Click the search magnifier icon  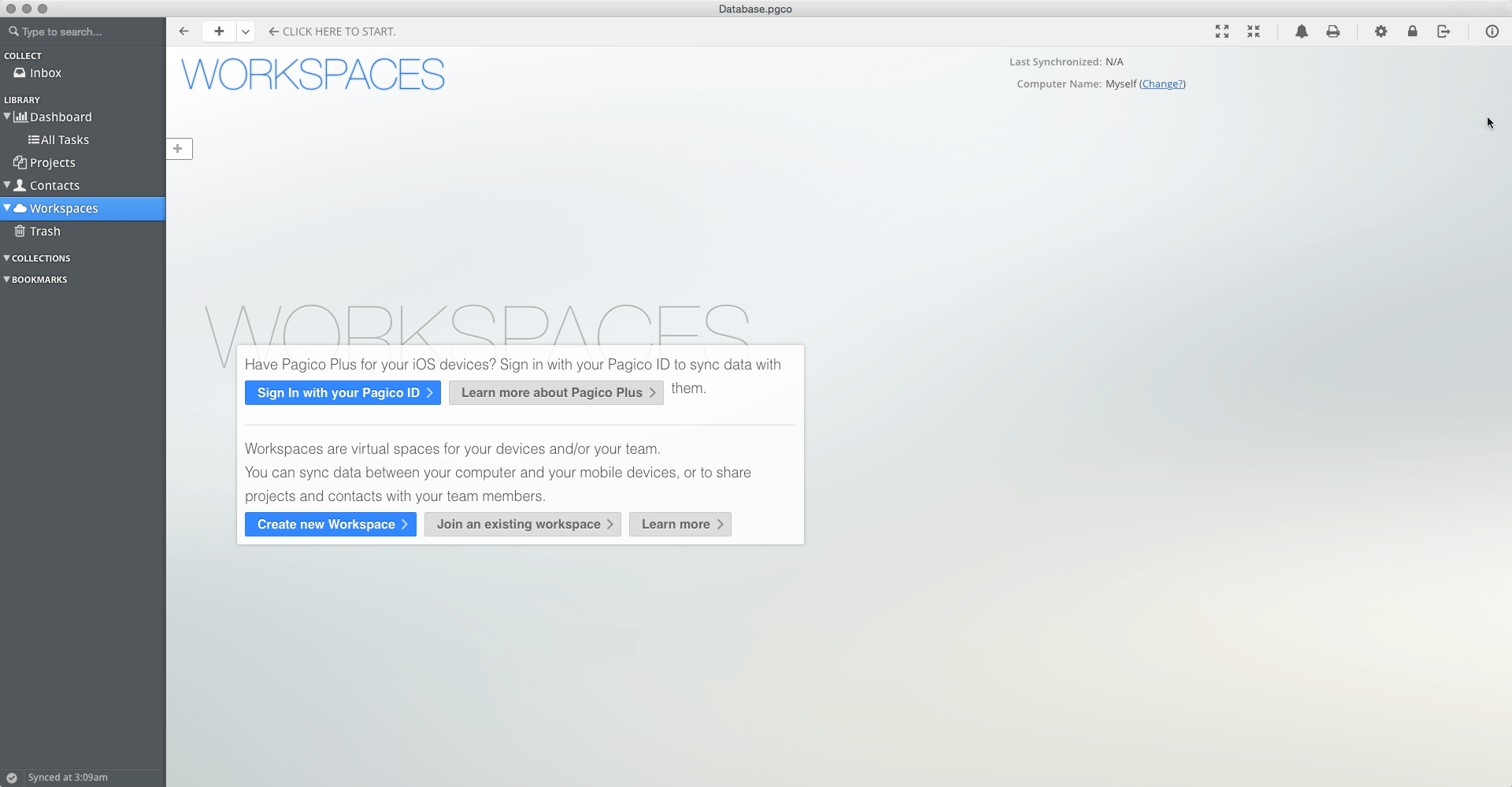point(14,32)
